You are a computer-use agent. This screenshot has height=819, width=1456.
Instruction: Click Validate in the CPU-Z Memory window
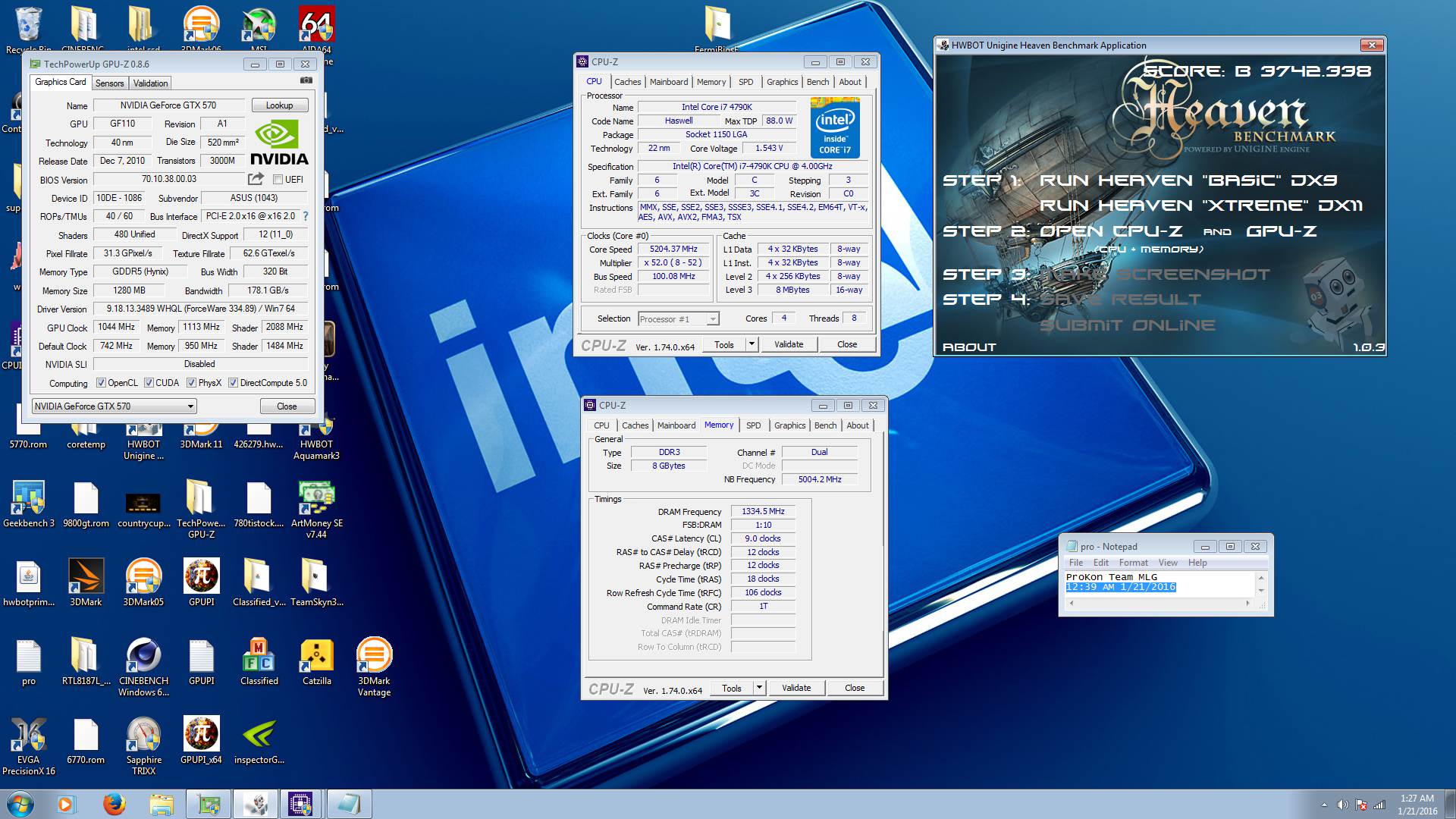pos(796,688)
